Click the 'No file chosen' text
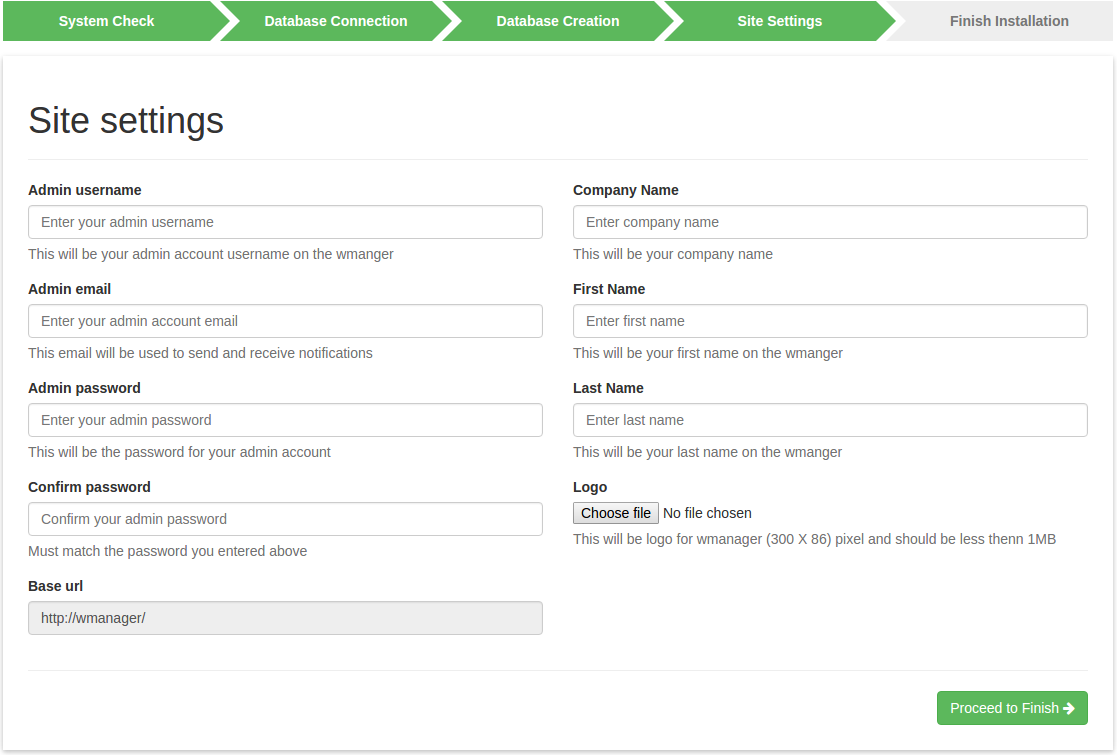 [x=707, y=513]
